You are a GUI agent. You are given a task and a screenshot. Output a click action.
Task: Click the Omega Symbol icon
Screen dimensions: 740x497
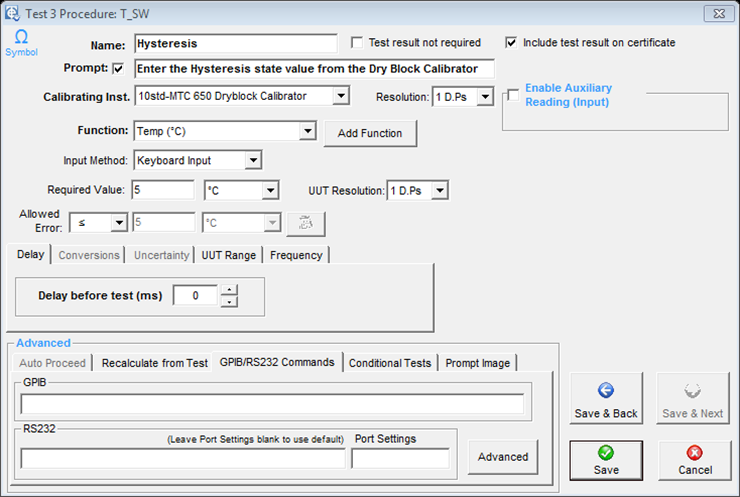coord(21,41)
